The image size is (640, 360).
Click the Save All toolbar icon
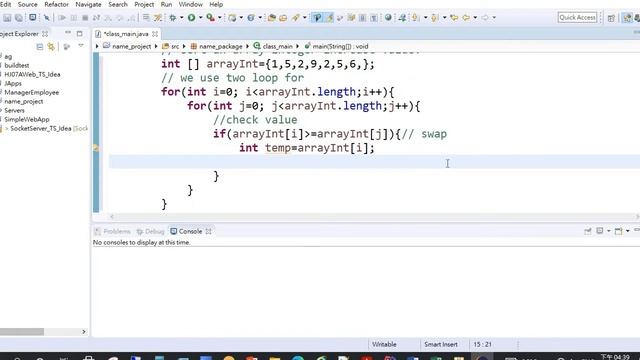(19, 18)
